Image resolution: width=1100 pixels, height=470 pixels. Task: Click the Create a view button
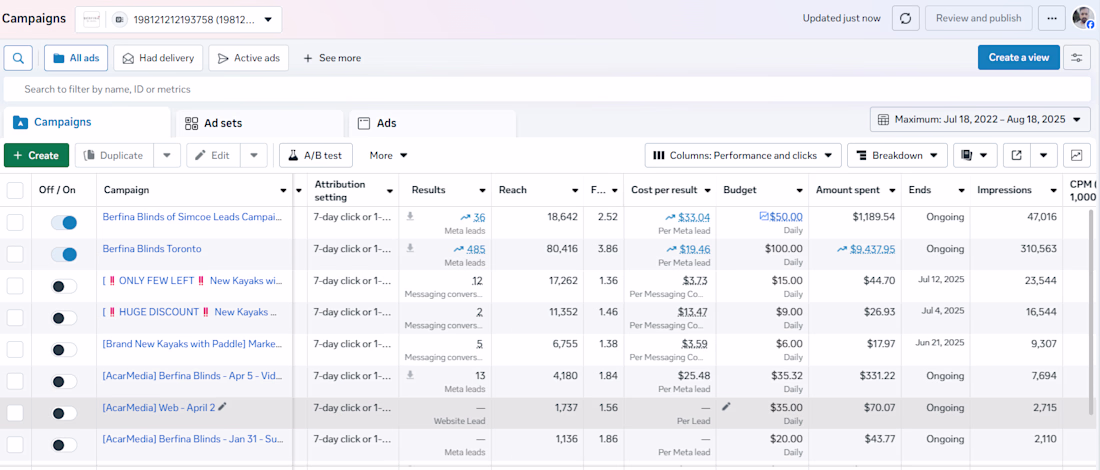[x=1019, y=58]
